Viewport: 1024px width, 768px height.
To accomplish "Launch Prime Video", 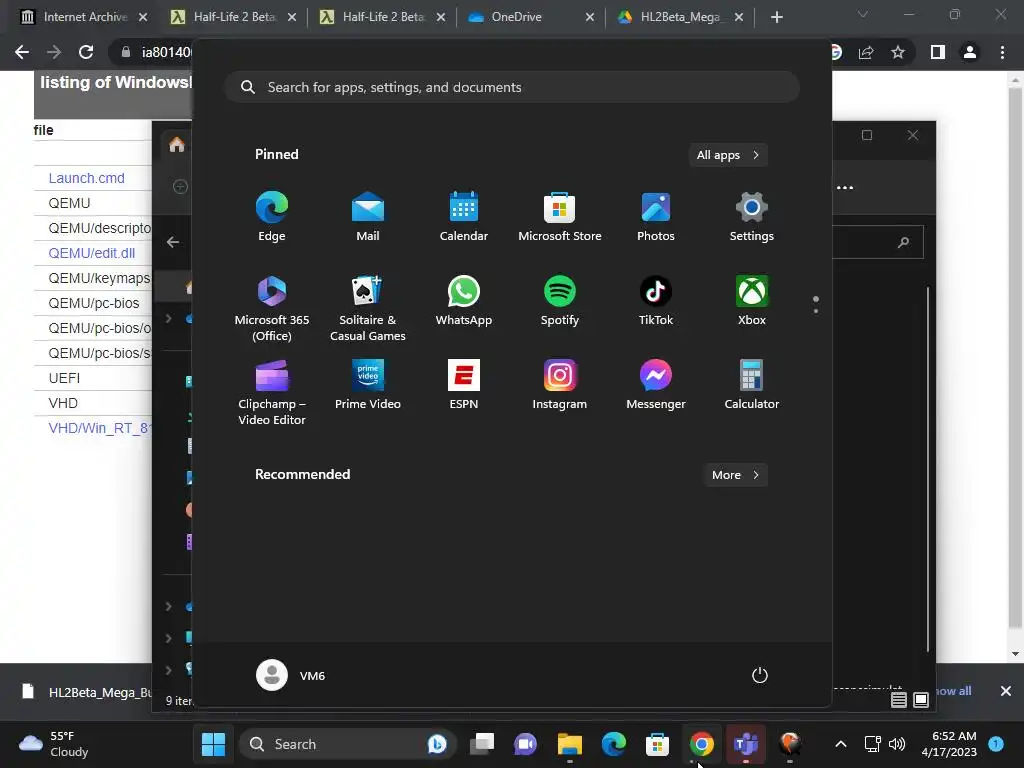I will [x=368, y=385].
